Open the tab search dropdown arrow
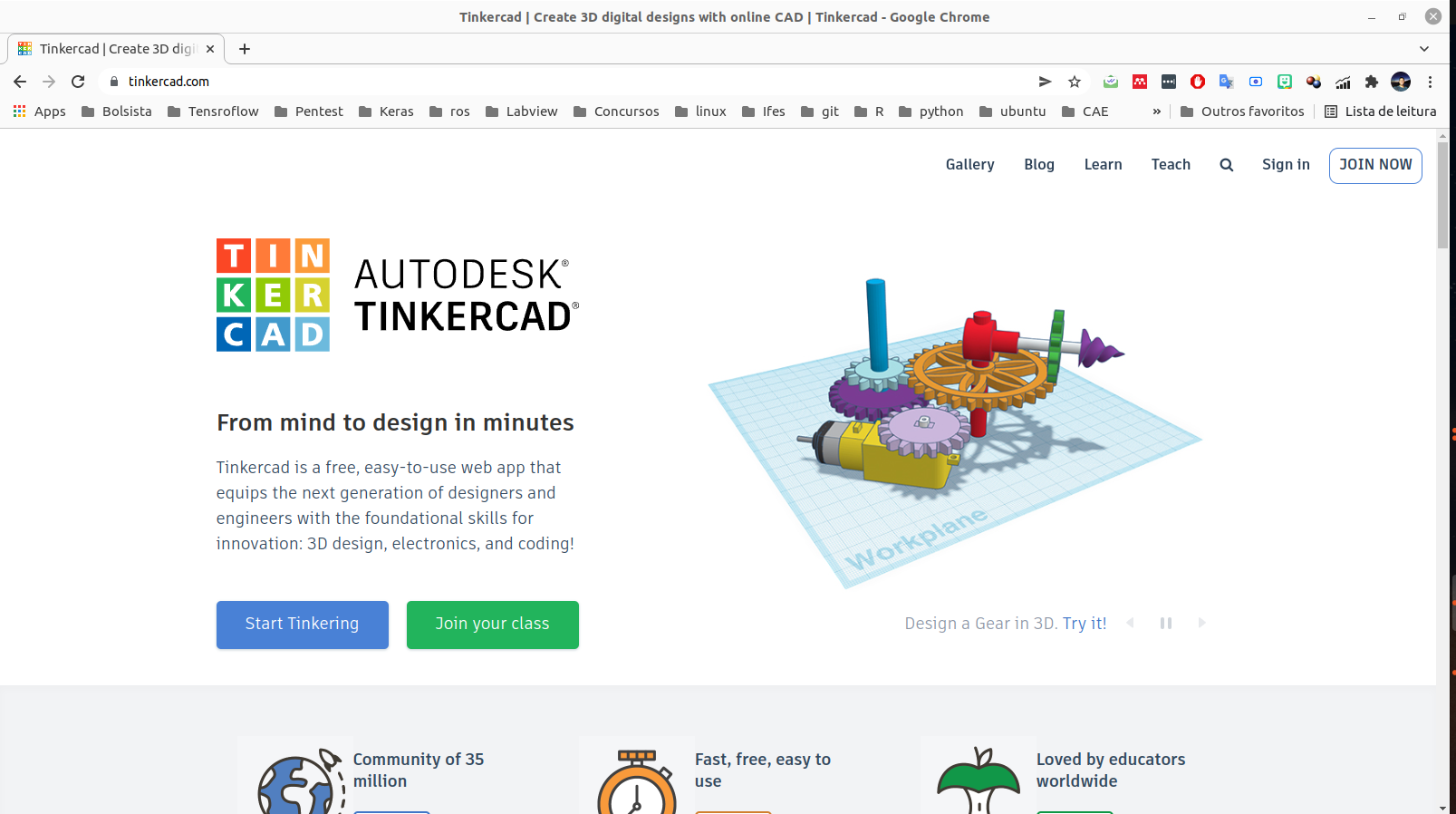This screenshot has width=1456, height=814. click(x=1424, y=49)
